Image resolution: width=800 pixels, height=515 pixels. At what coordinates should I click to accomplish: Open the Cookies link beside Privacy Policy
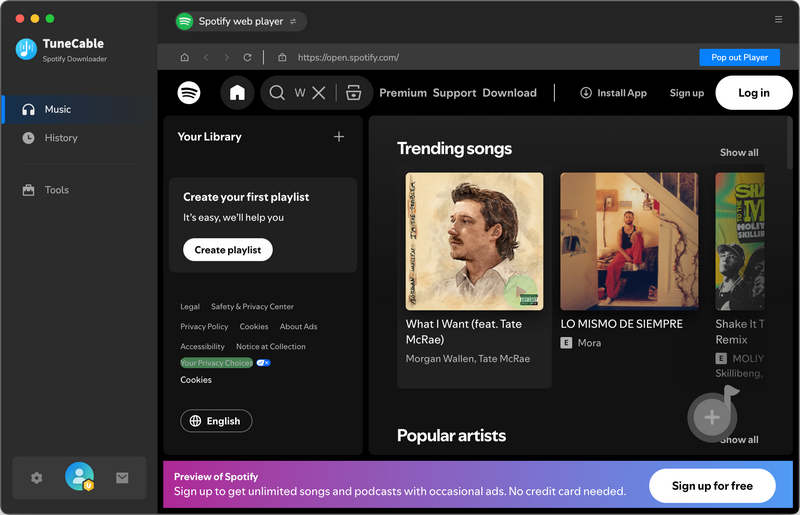point(254,327)
